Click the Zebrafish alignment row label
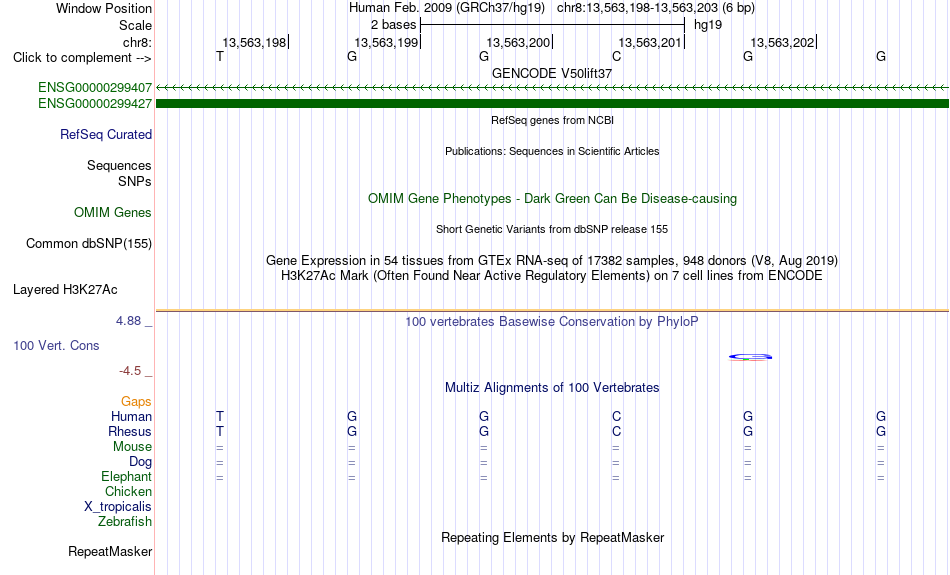The height and width of the screenshot is (575, 950). pos(125,522)
